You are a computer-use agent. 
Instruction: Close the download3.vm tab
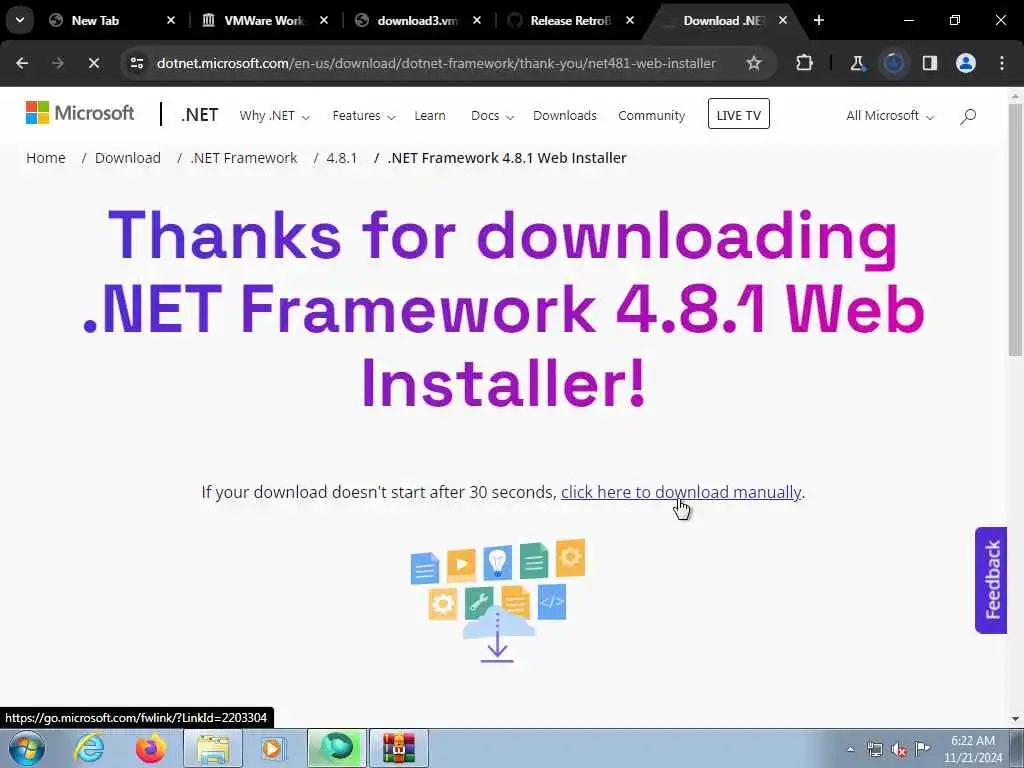[x=477, y=20]
